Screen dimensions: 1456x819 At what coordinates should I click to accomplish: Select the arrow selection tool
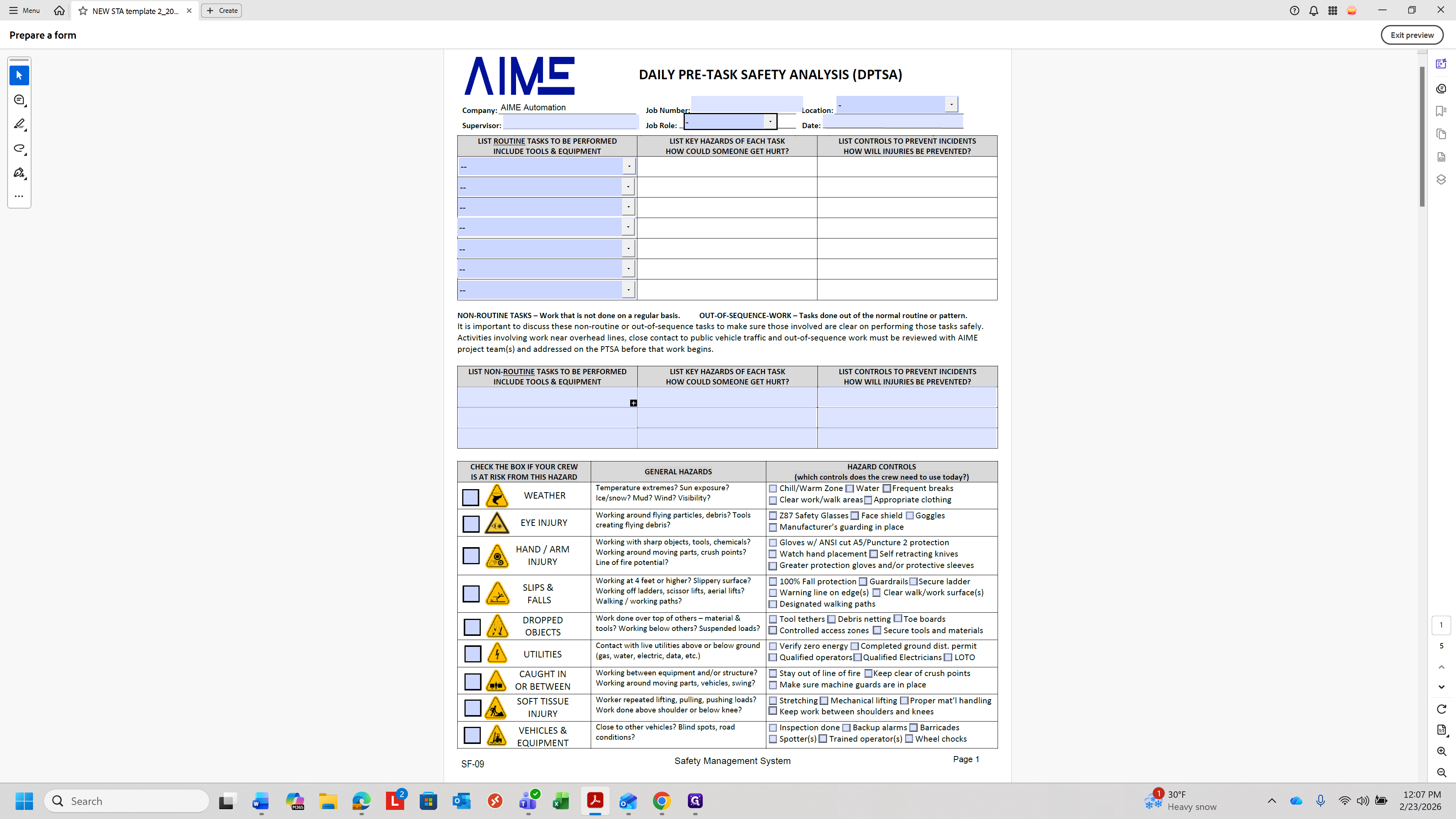[19, 75]
